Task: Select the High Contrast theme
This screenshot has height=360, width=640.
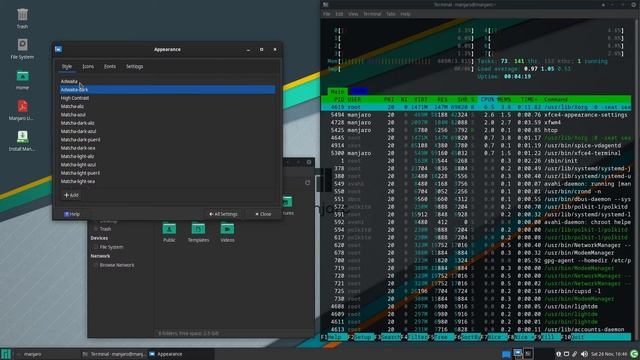Action: tap(168, 98)
